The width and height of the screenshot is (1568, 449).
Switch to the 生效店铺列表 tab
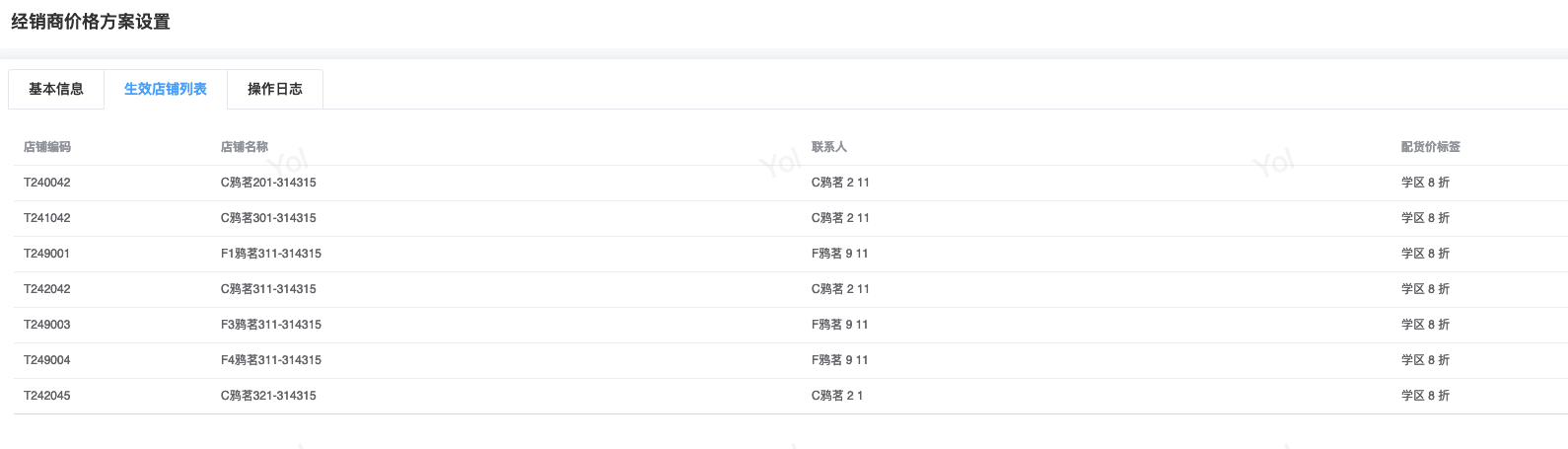coord(166,89)
